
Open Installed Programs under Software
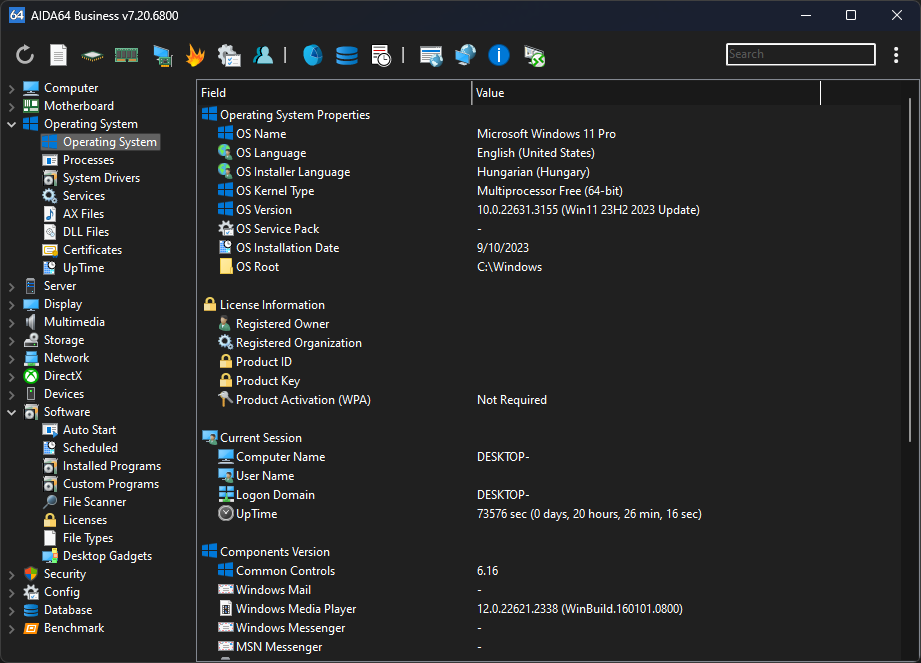[111, 466]
